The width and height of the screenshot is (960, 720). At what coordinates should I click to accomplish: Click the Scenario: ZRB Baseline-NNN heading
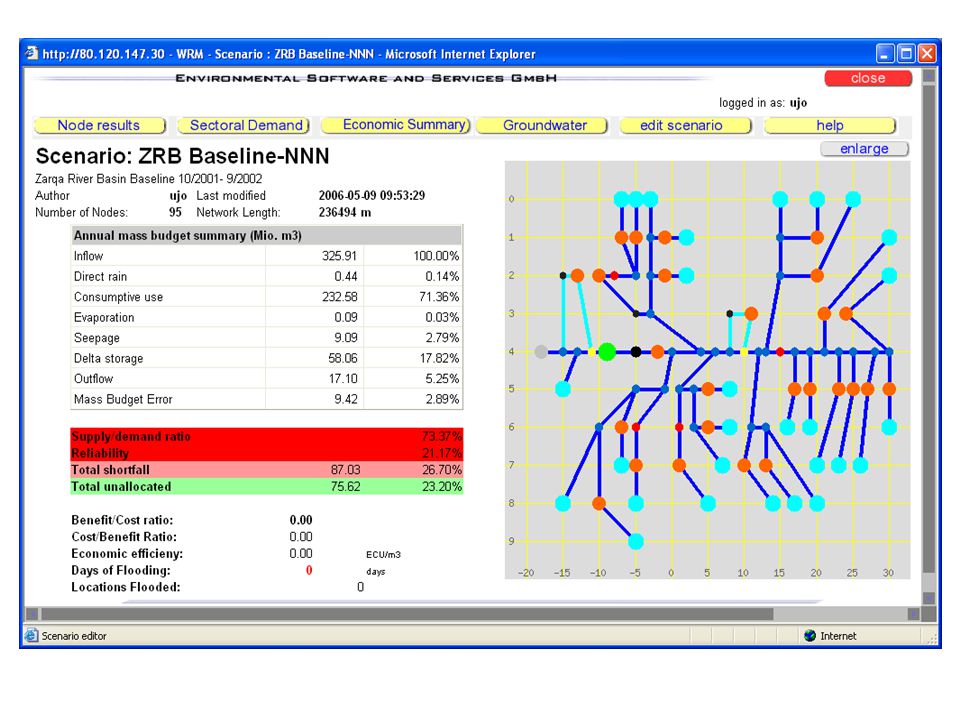[x=182, y=156]
